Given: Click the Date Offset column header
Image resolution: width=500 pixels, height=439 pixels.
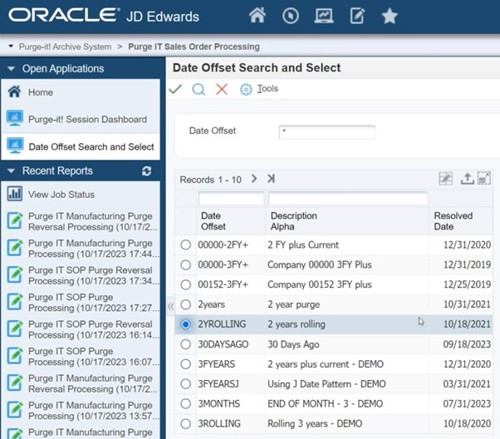Looking at the screenshot, I should [x=213, y=221].
